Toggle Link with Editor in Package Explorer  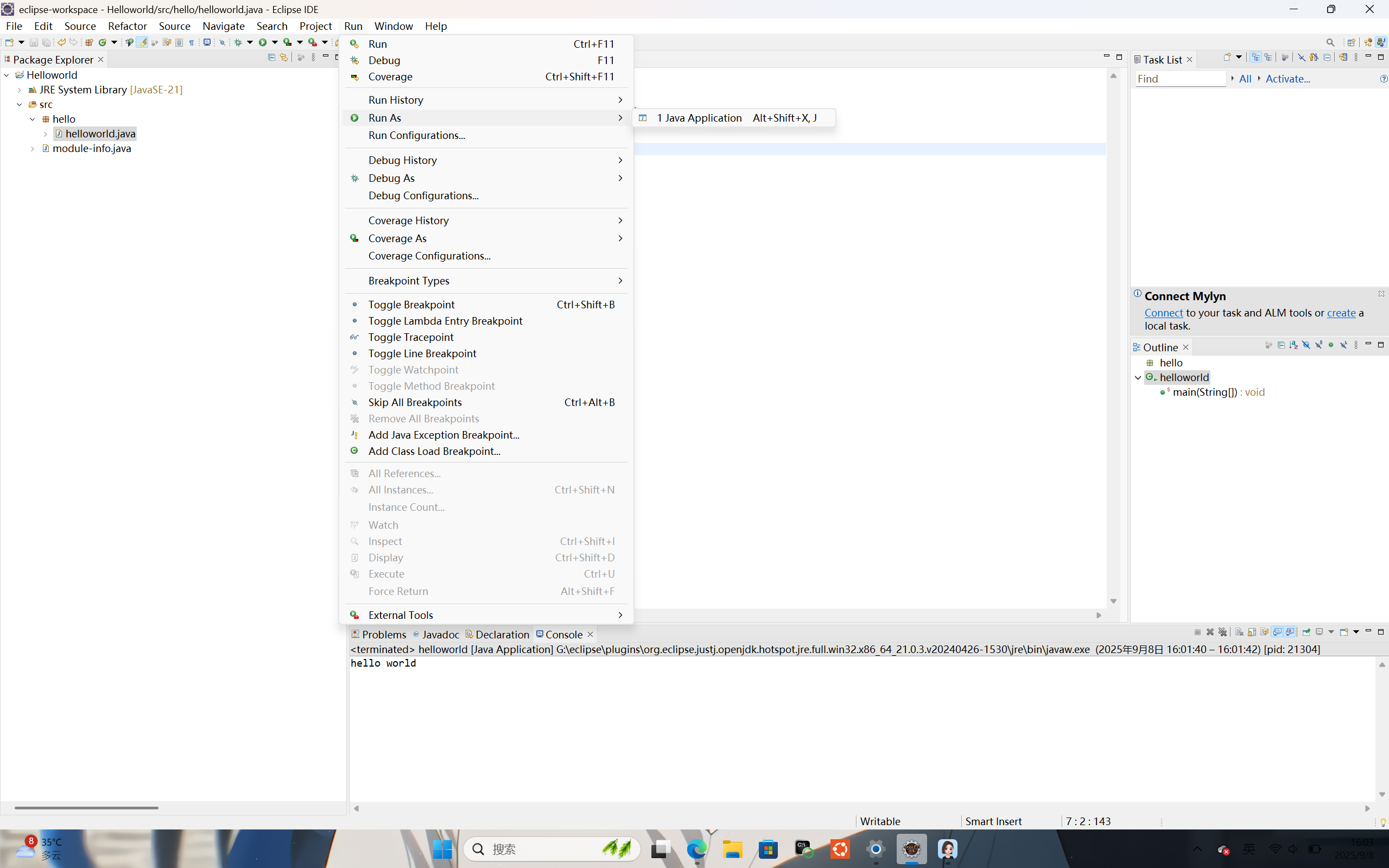[283, 58]
